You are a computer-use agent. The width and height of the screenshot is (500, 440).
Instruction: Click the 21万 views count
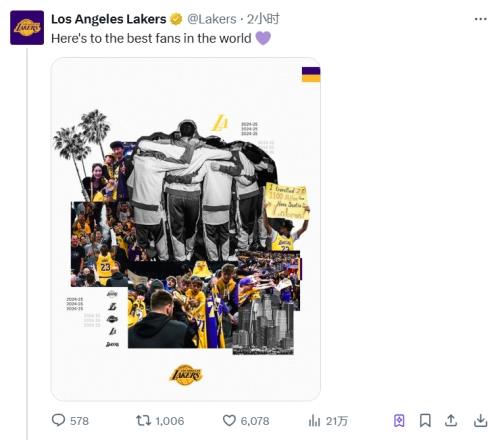[337, 421]
